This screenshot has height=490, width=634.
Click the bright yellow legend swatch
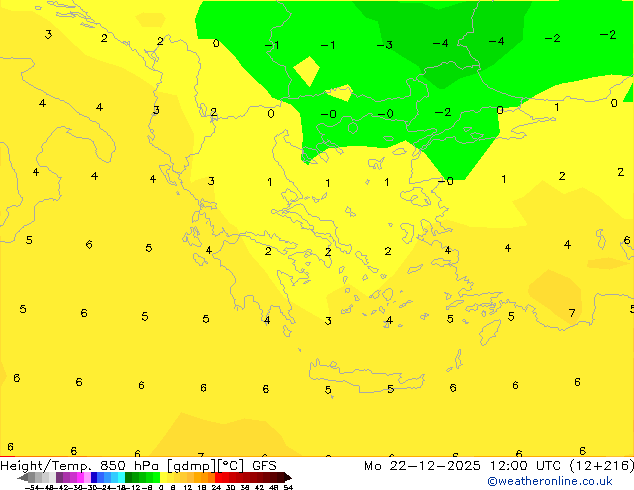click(x=163, y=477)
